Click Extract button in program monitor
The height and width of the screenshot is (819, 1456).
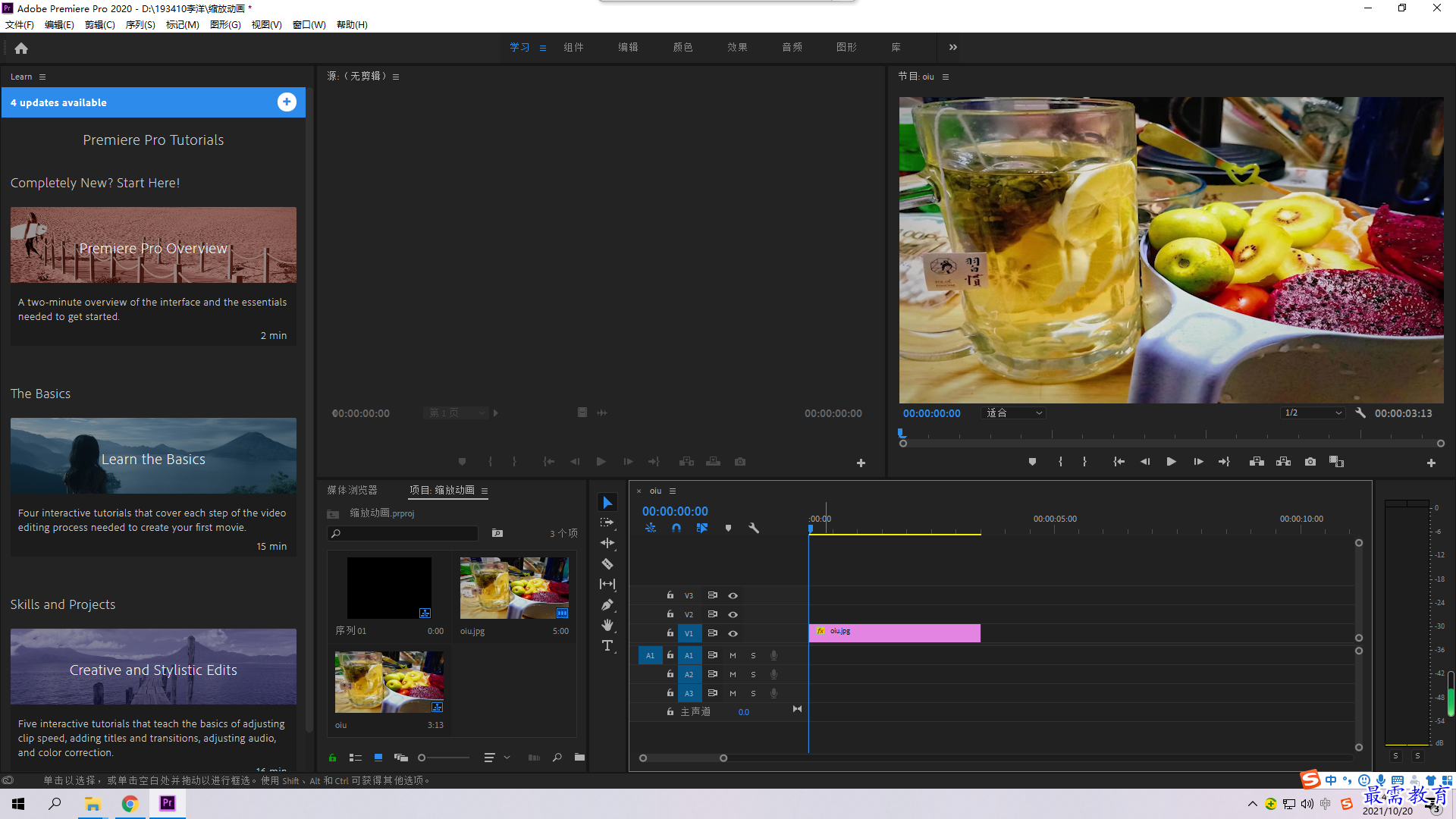point(1283,462)
